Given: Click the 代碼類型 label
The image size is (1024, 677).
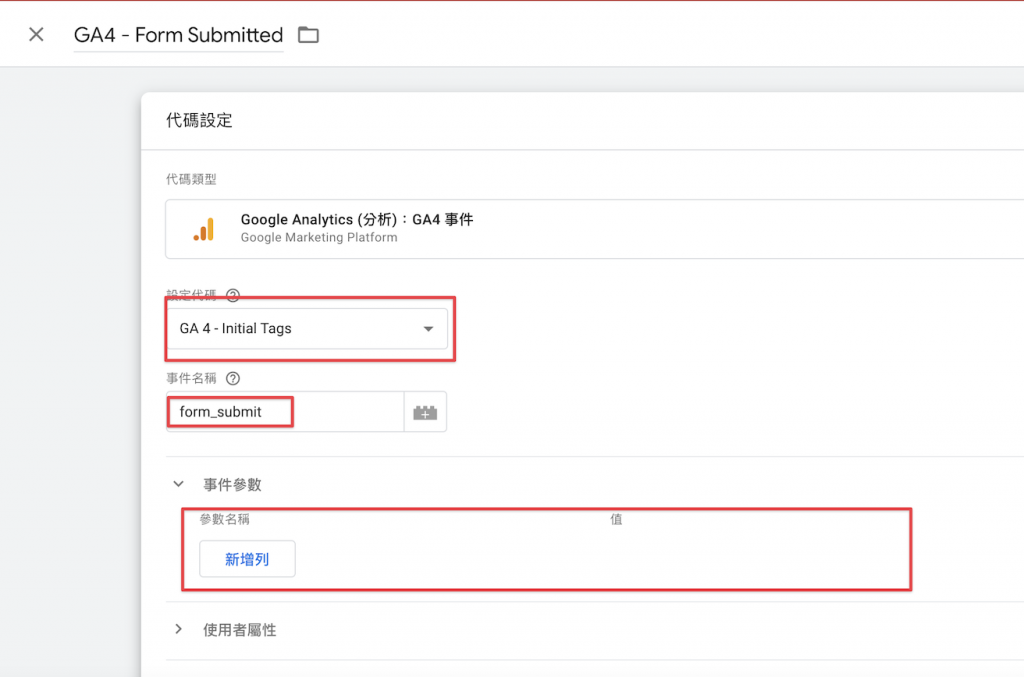Looking at the screenshot, I should tap(191, 179).
